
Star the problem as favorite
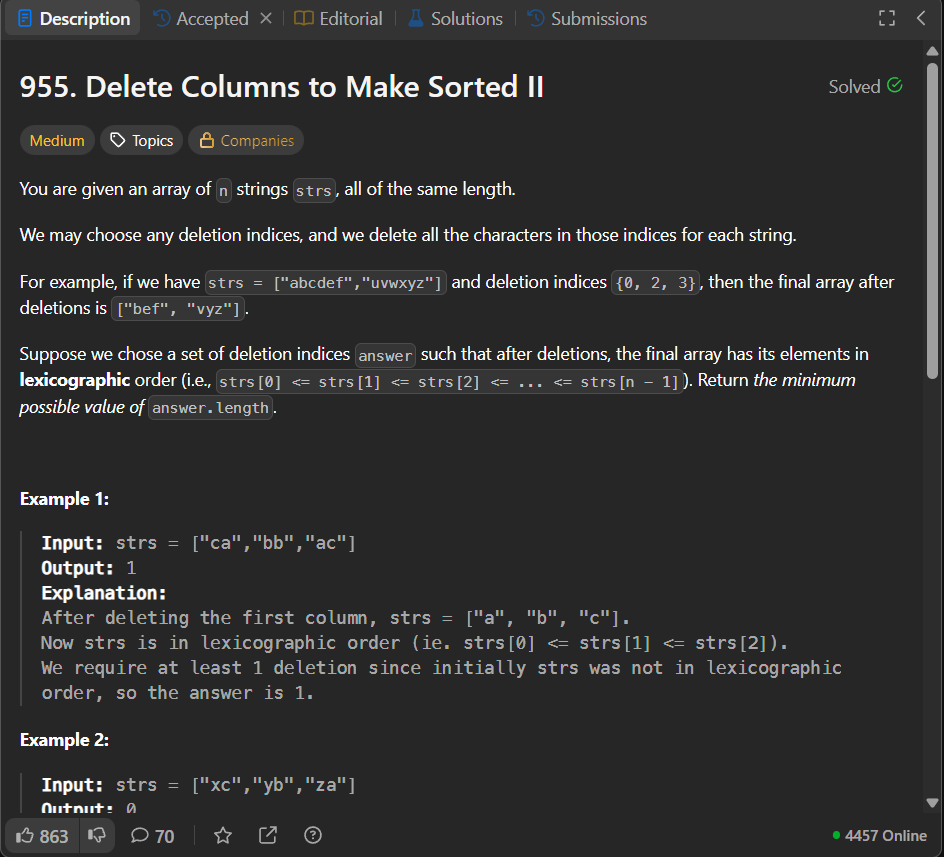(222, 835)
